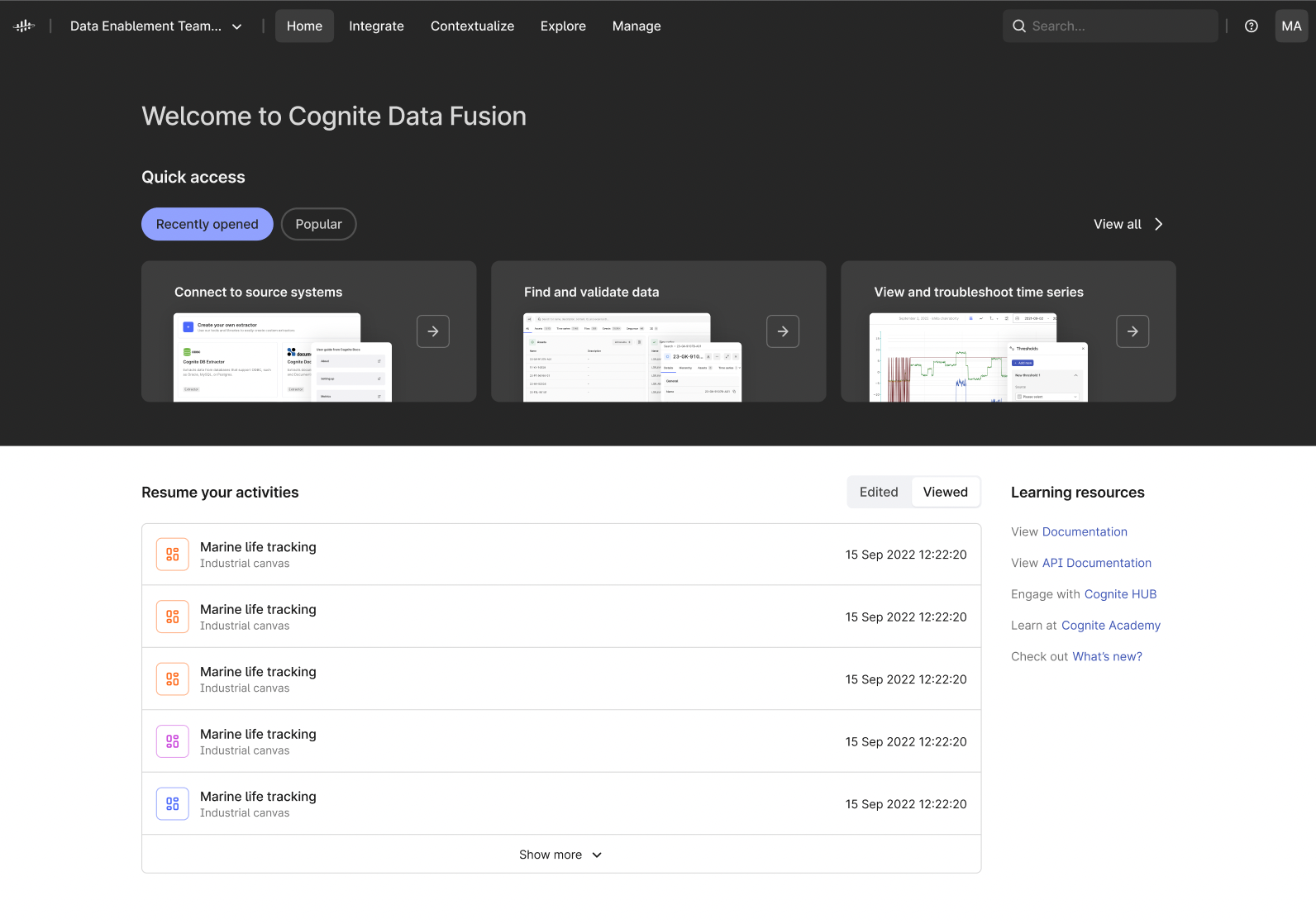Open the help question mark icon
The width and height of the screenshot is (1316, 924).
(1252, 26)
